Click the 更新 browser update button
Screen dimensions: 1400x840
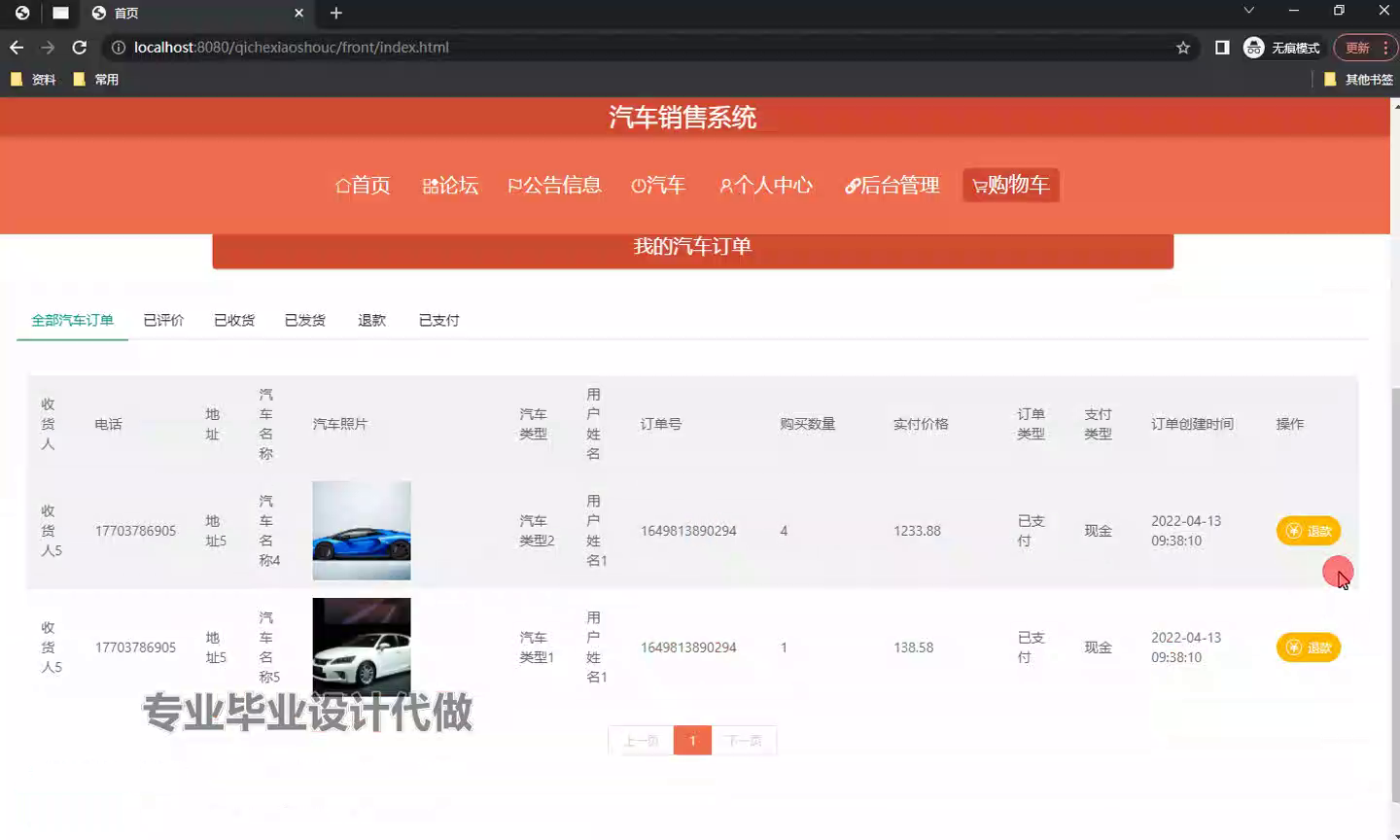1358,48
